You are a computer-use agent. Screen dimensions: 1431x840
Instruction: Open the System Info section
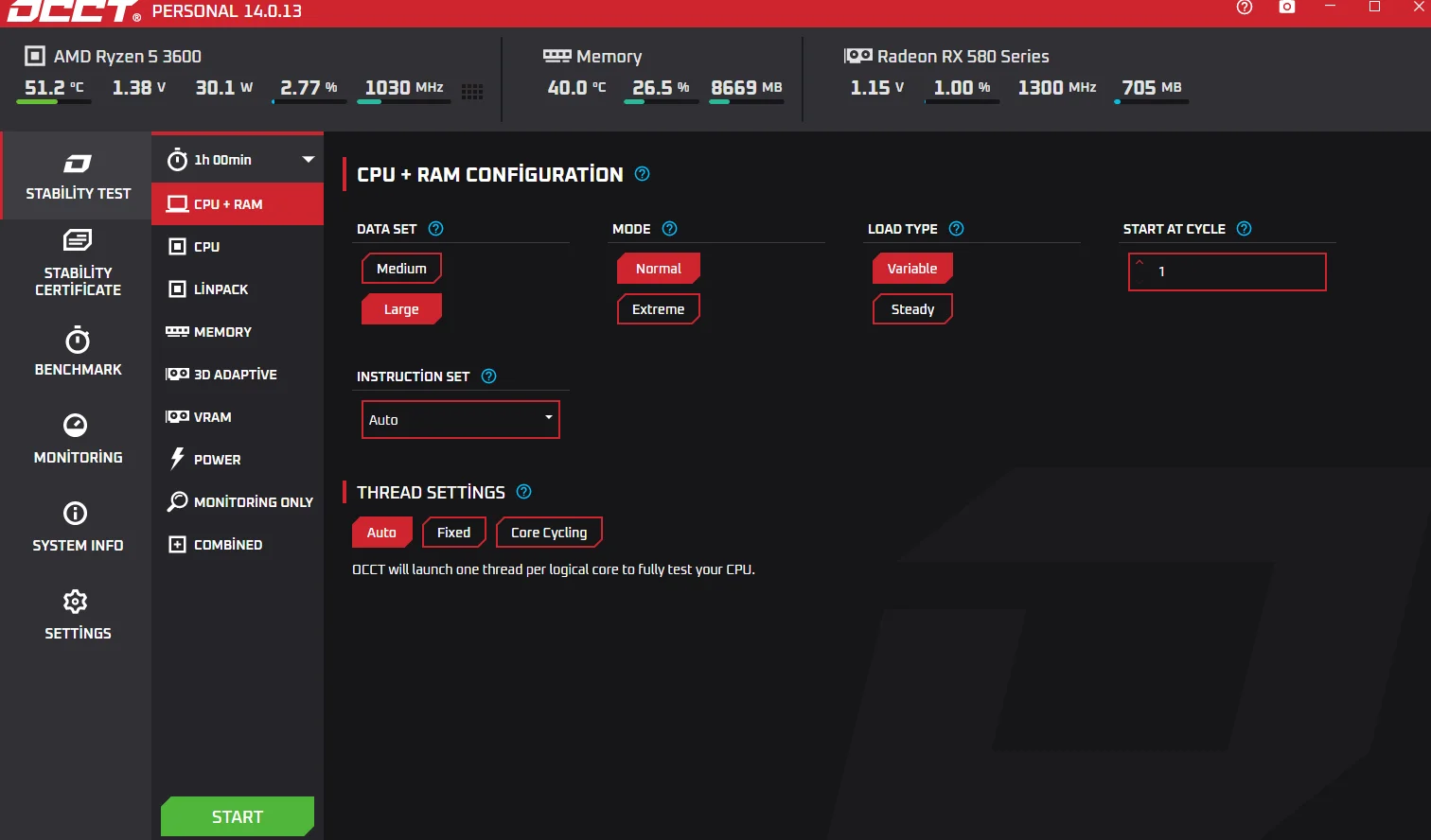78,528
